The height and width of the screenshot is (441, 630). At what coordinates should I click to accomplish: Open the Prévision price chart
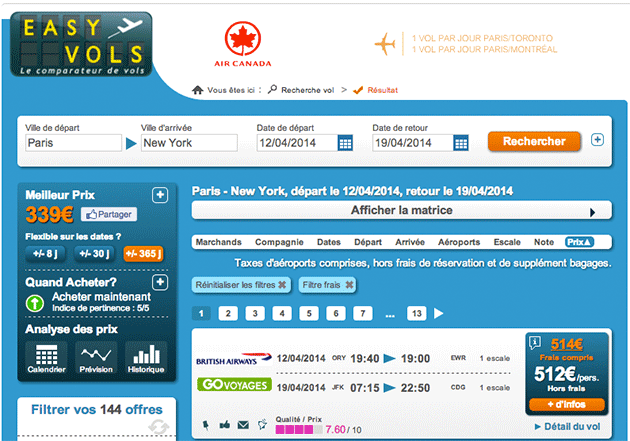click(96, 358)
